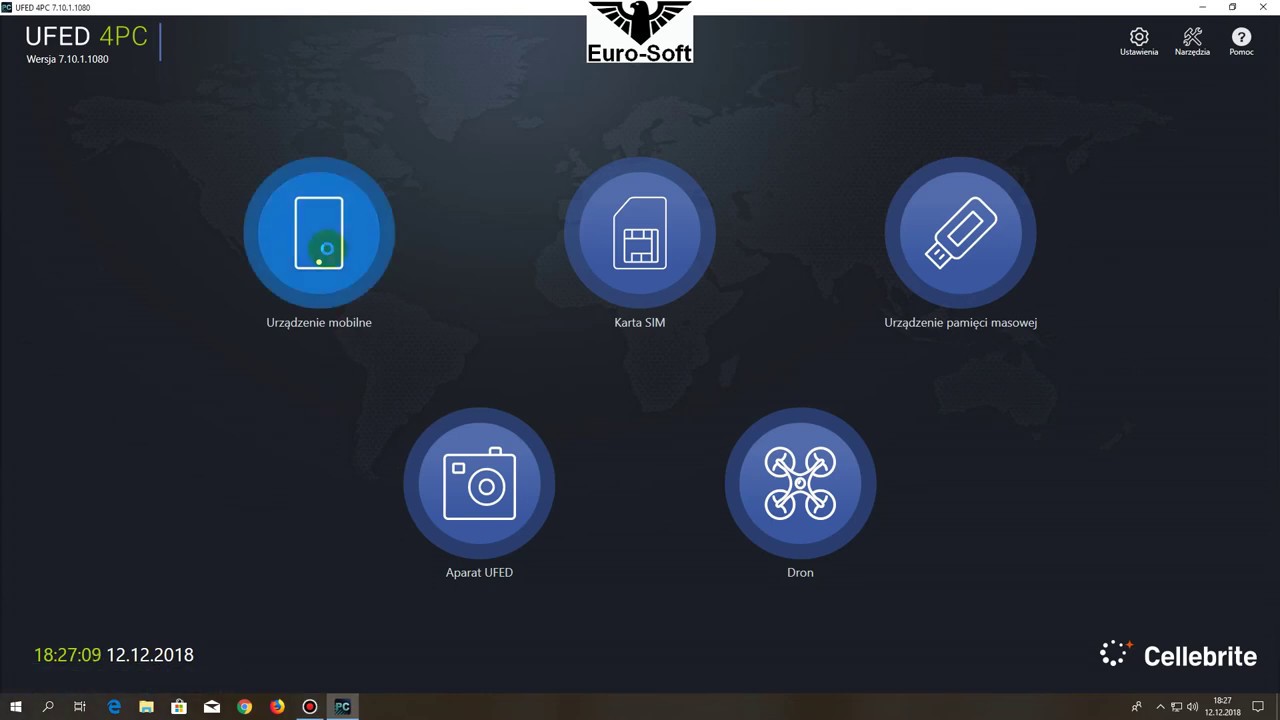Open the Narzędzia tools menu
This screenshot has height=720, width=1280.
[x=1192, y=42]
